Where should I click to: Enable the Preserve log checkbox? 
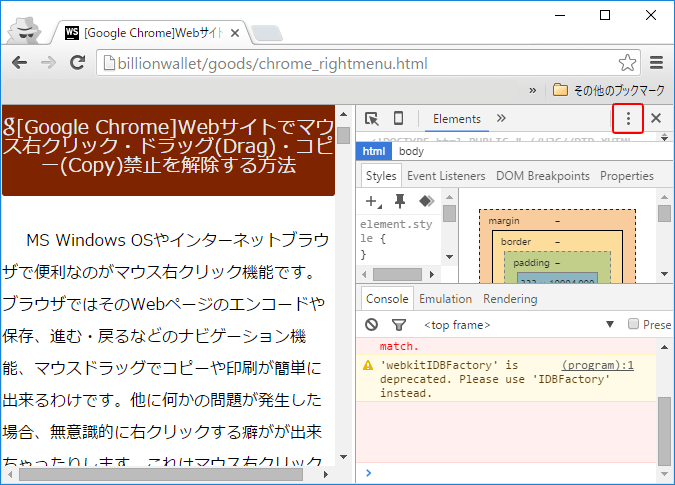(633, 324)
